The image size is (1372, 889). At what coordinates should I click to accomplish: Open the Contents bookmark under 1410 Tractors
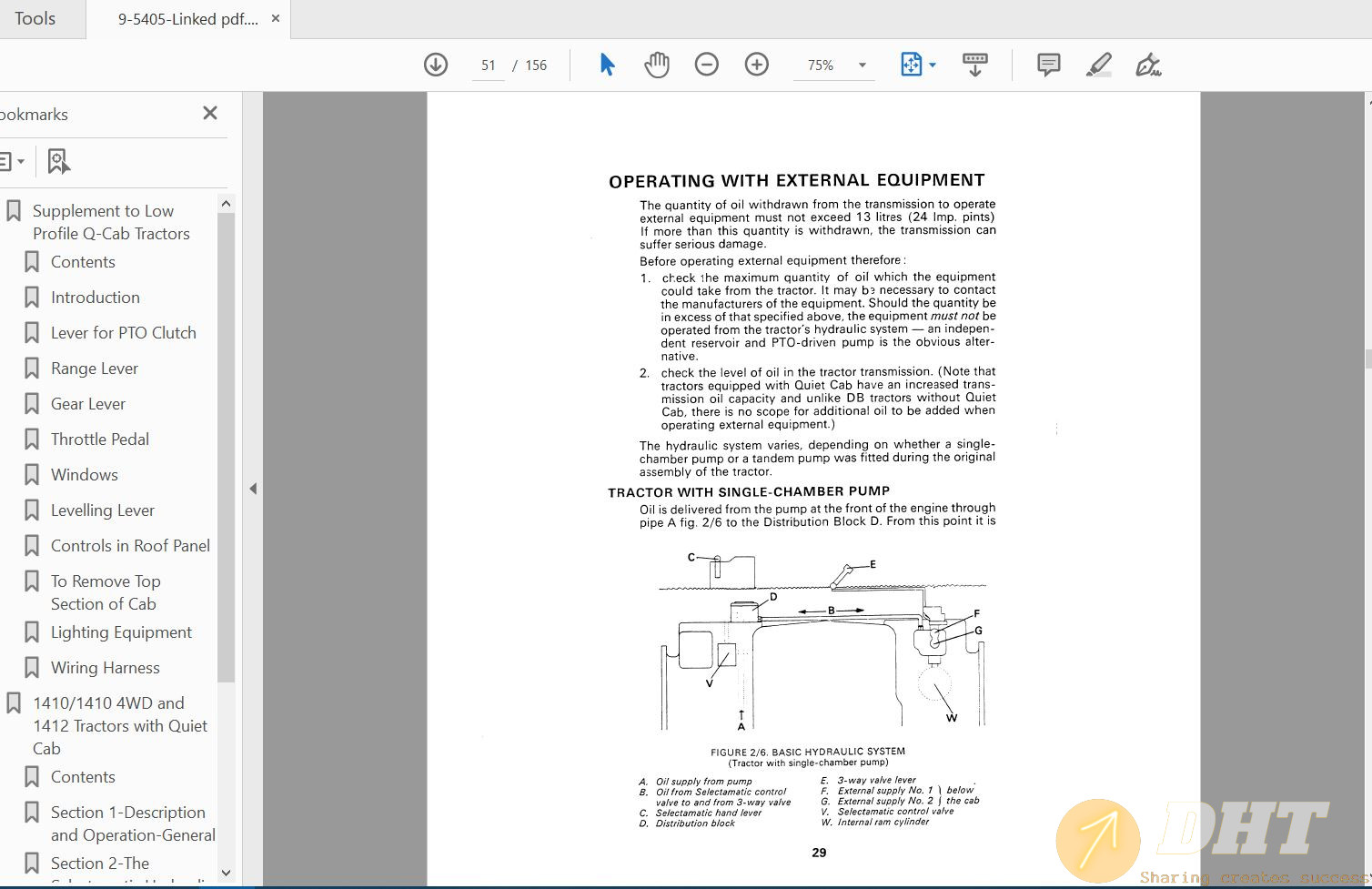coord(83,777)
